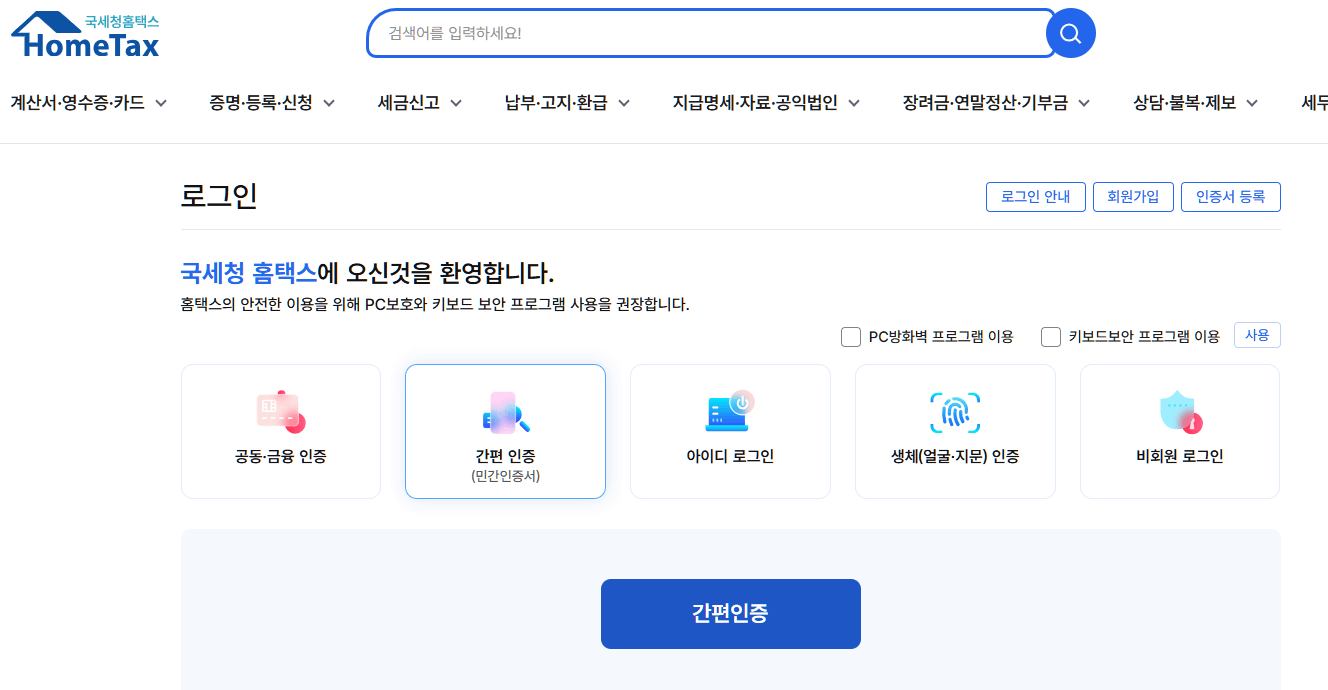Screen dimensions: 1328x690
Task: Click the 인증서 등록 button
Action: tap(1231, 196)
